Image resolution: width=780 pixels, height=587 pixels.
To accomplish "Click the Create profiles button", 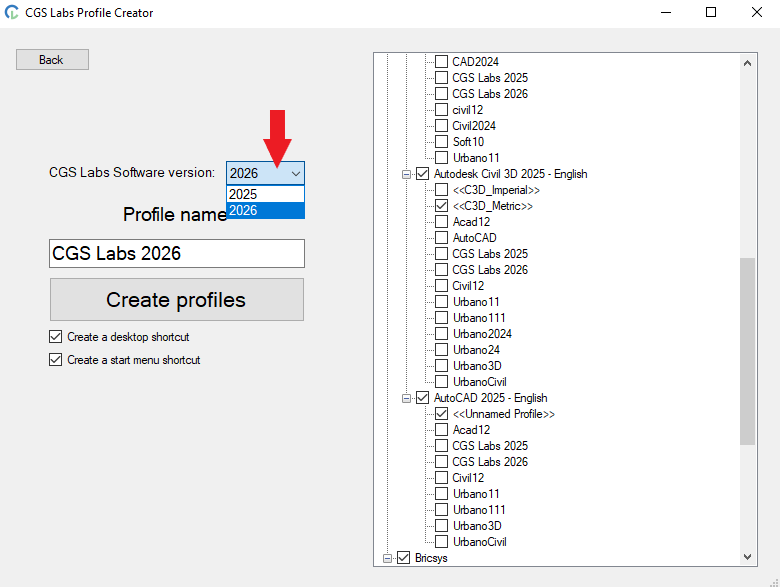I will tap(177, 299).
